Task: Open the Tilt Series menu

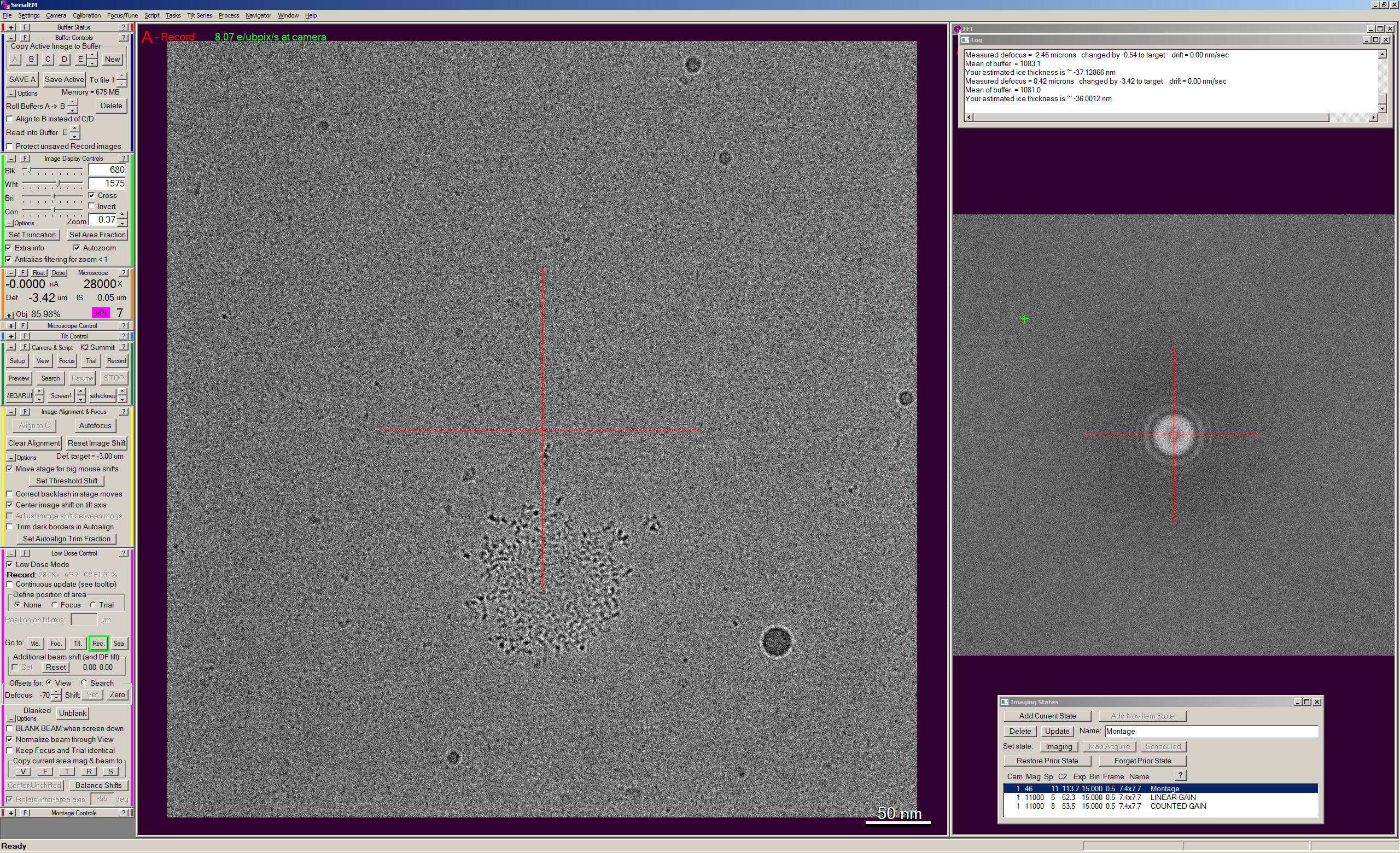Action: click(x=200, y=15)
